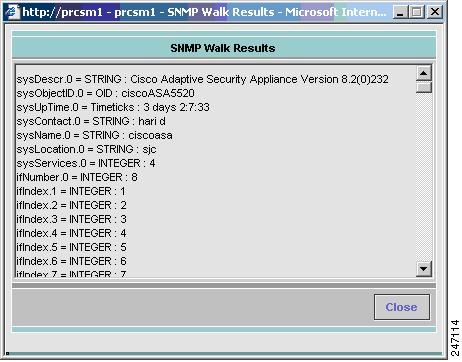
Task: Select the sysServices.0 INTEGER line
Action: (x=86, y=163)
